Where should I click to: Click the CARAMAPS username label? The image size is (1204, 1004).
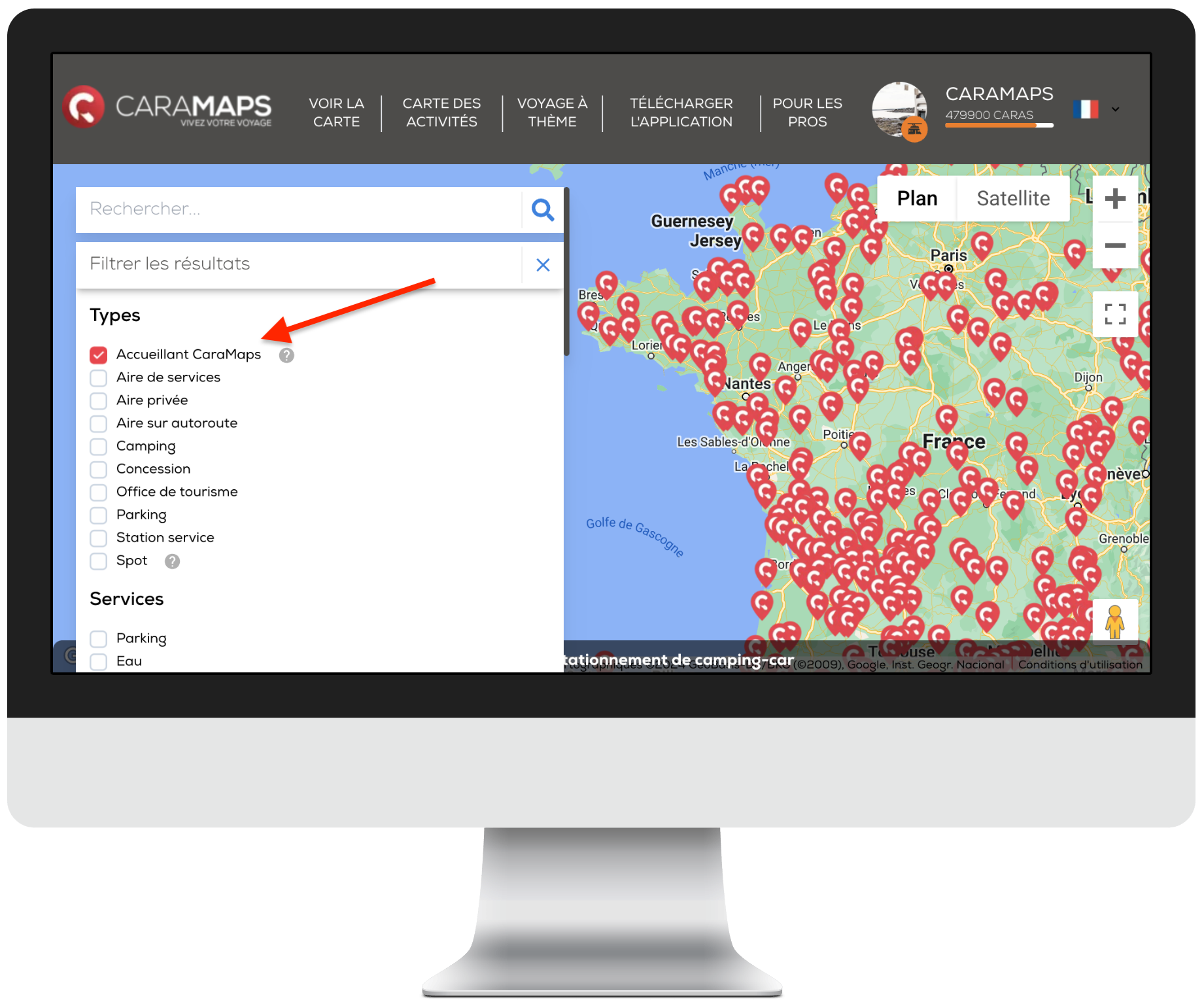[999, 94]
